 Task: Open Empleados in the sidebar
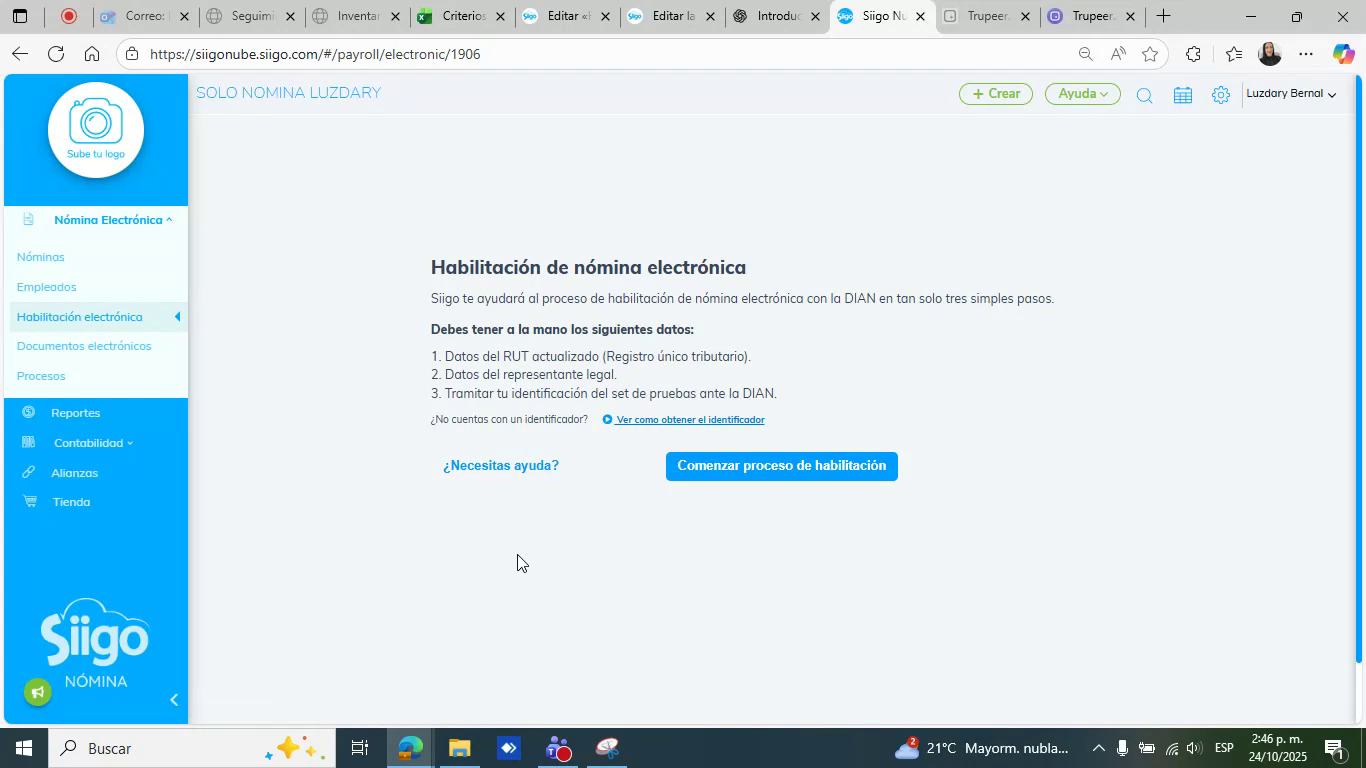coord(47,287)
